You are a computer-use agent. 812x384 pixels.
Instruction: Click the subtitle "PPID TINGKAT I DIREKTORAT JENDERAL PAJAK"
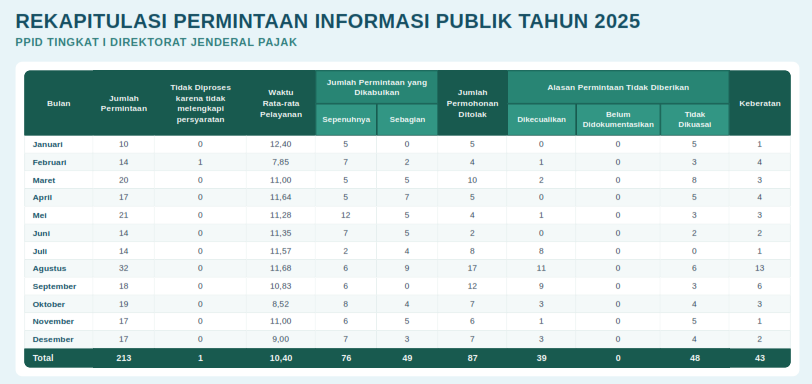156,42
